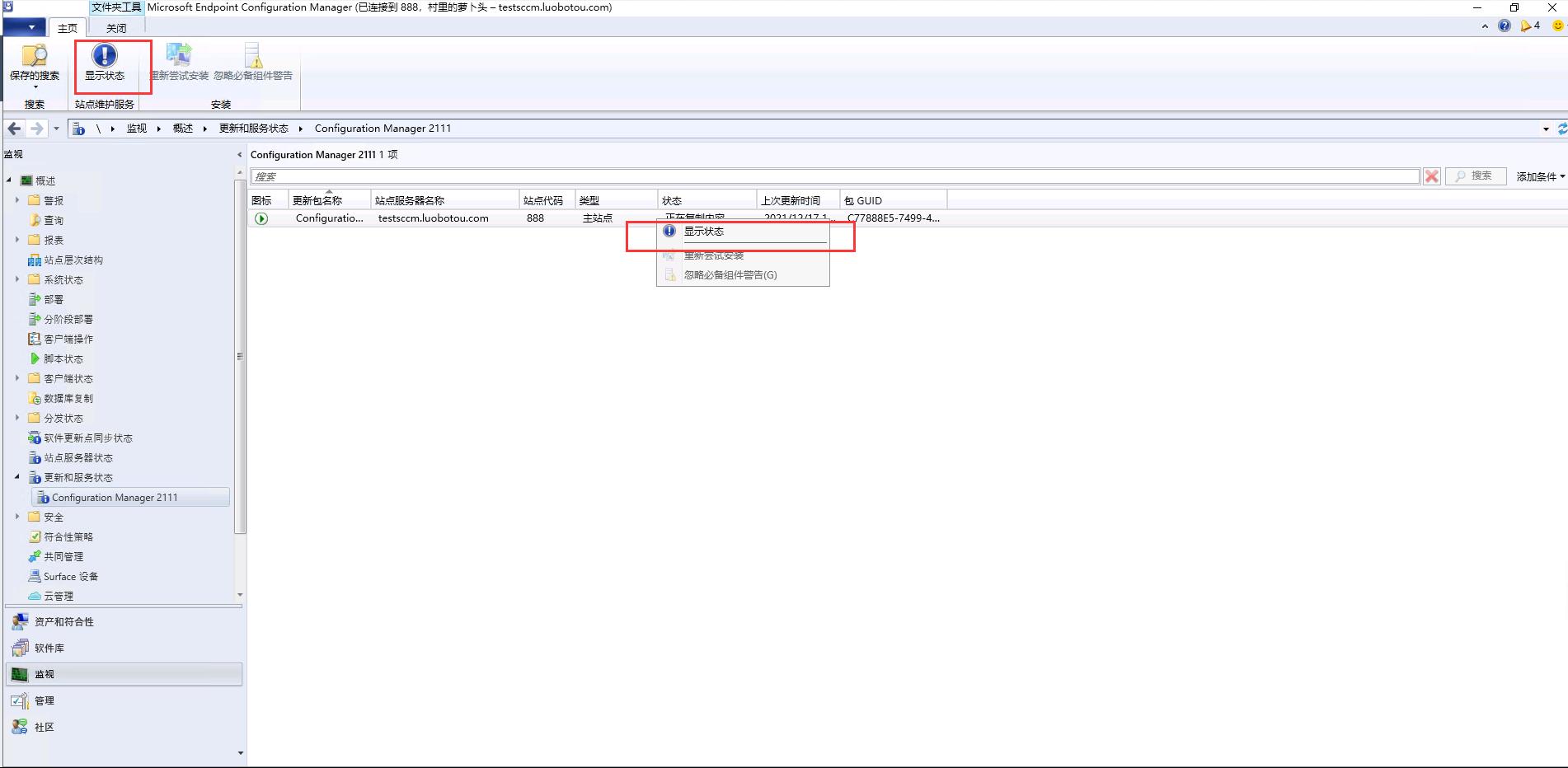
Task: Click the 搜索 button
Action: click(1476, 176)
